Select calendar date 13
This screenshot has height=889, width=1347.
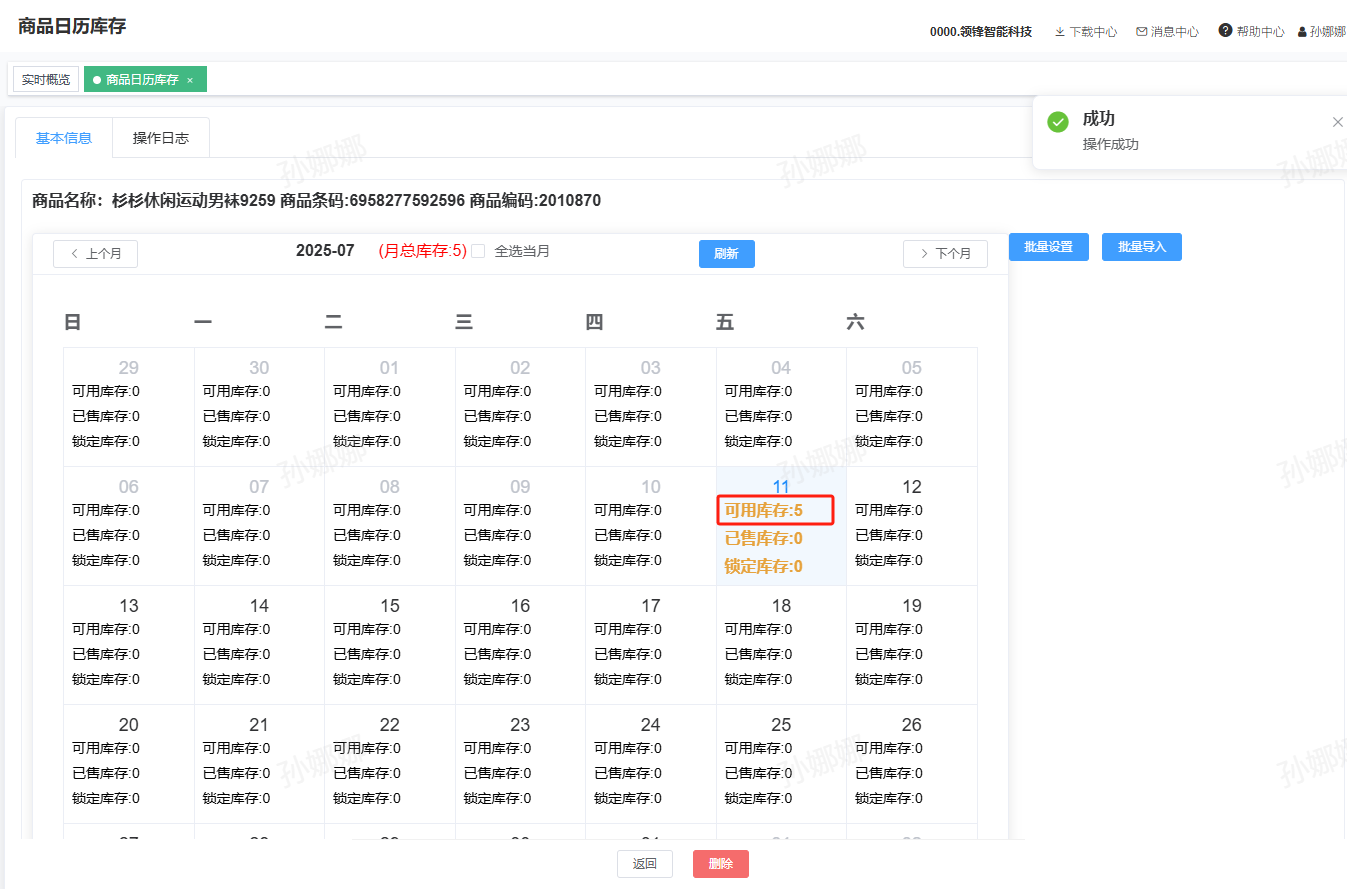pyautogui.click(x=129, y=606)
